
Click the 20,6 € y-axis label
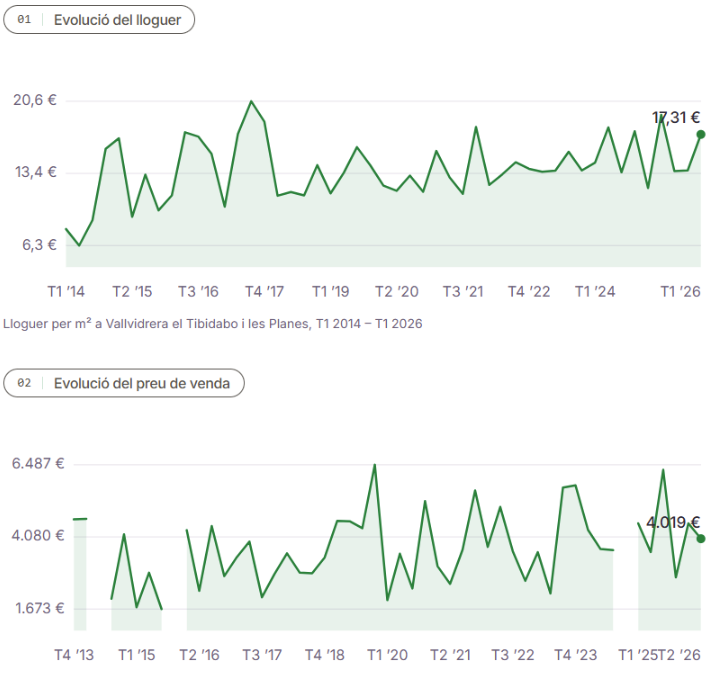tap(35, 100)
